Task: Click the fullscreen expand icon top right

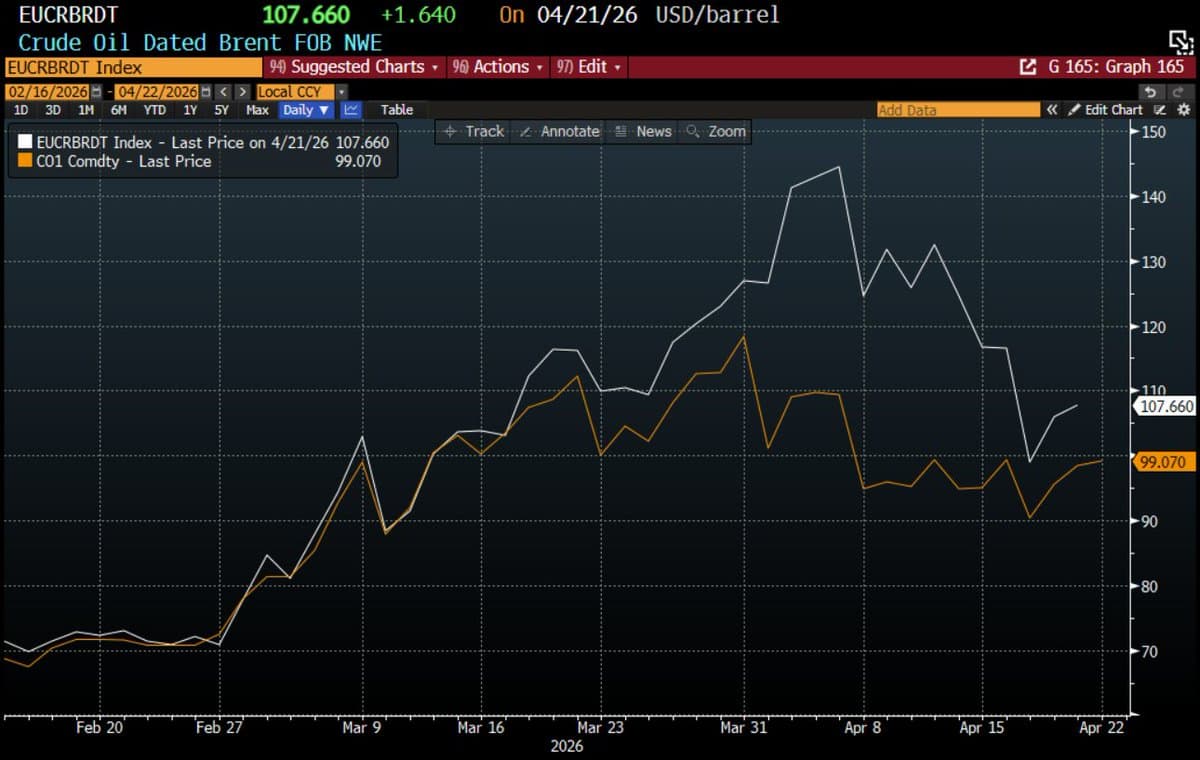Action: (1180, 40)
